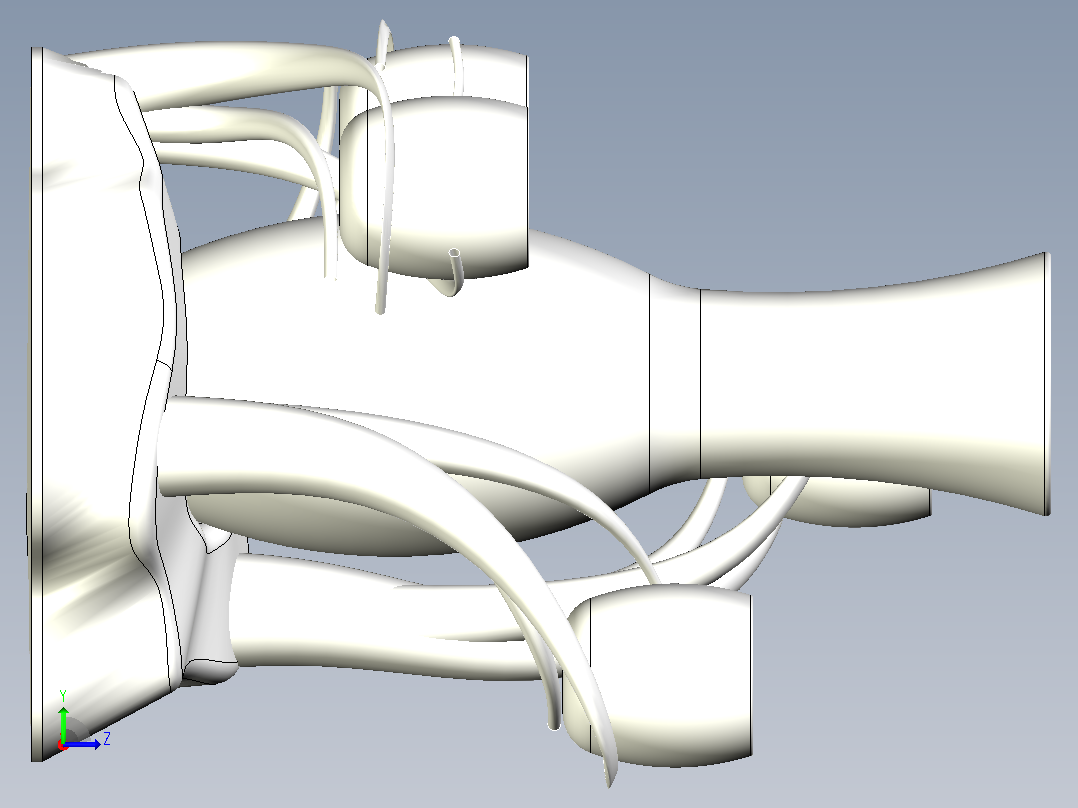Image resolution: width=1078 pixels, height=808 pixels.
Task: Select the narrow ring band on central body
Action: [675, 385]
